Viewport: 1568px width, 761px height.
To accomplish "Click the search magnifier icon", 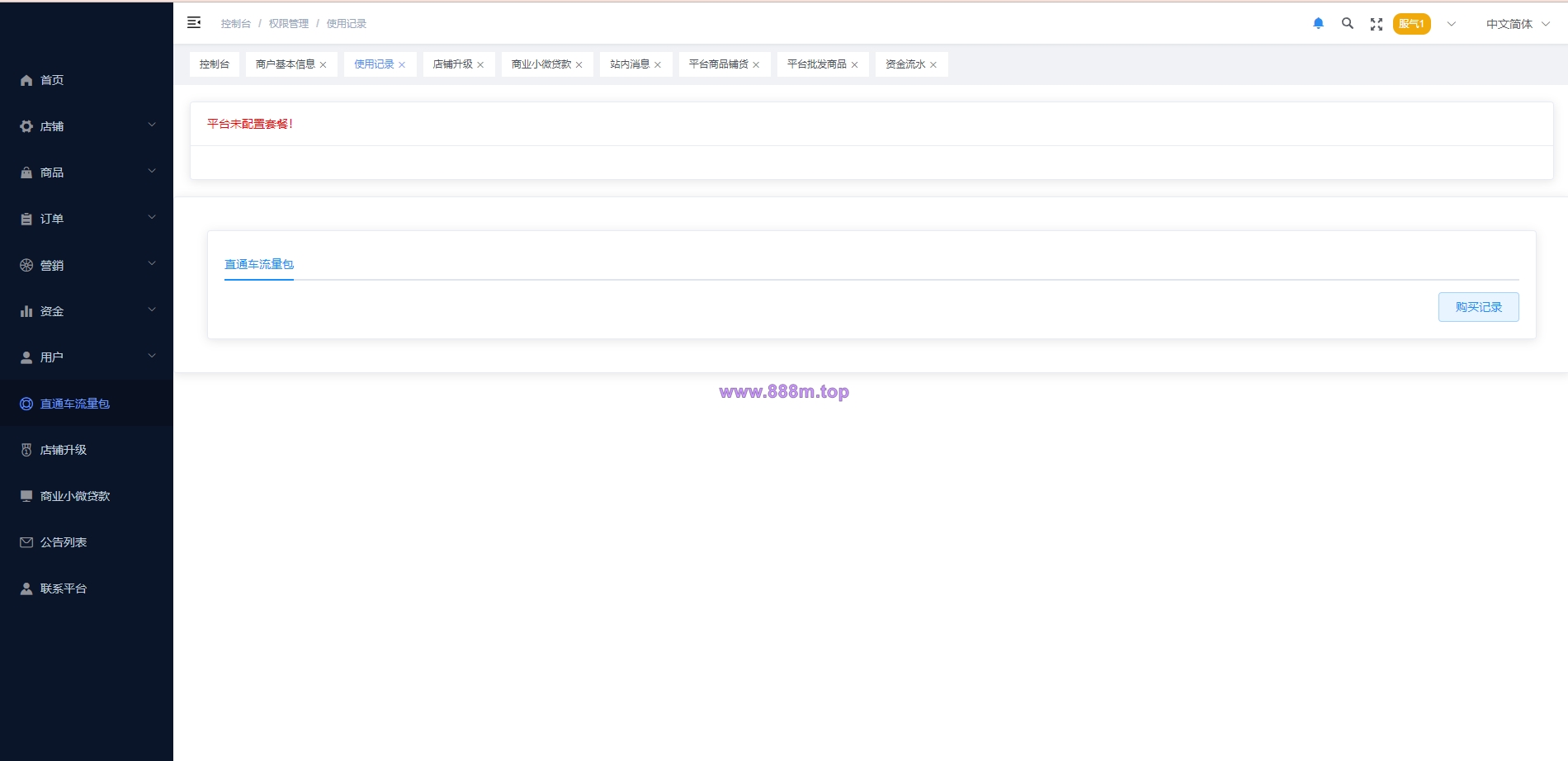I will 1348,23.
